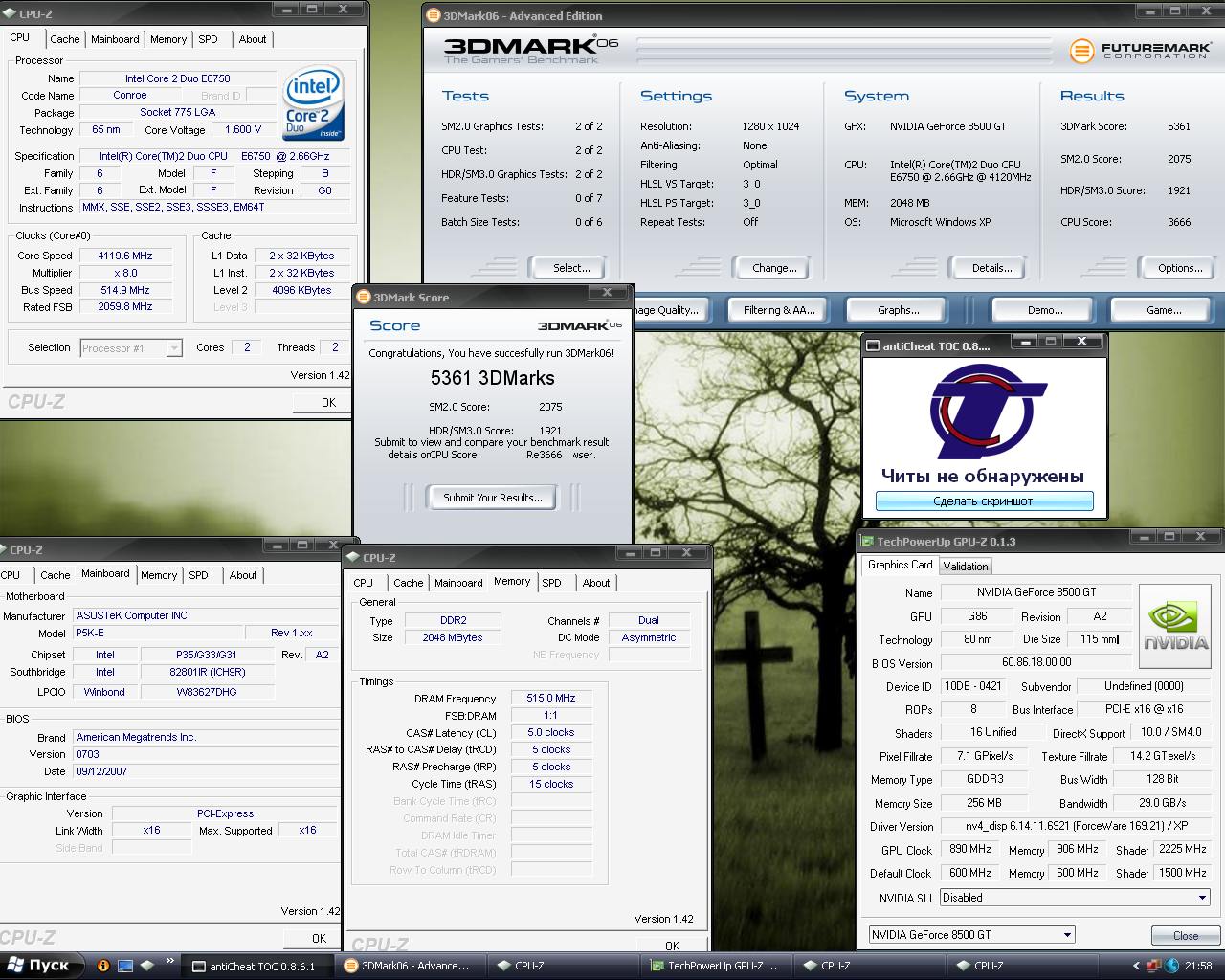This screenshot has height=980, width=1225.
Task: Click the 5361 3DMarks score text
Action: click(x=492, y=378)
